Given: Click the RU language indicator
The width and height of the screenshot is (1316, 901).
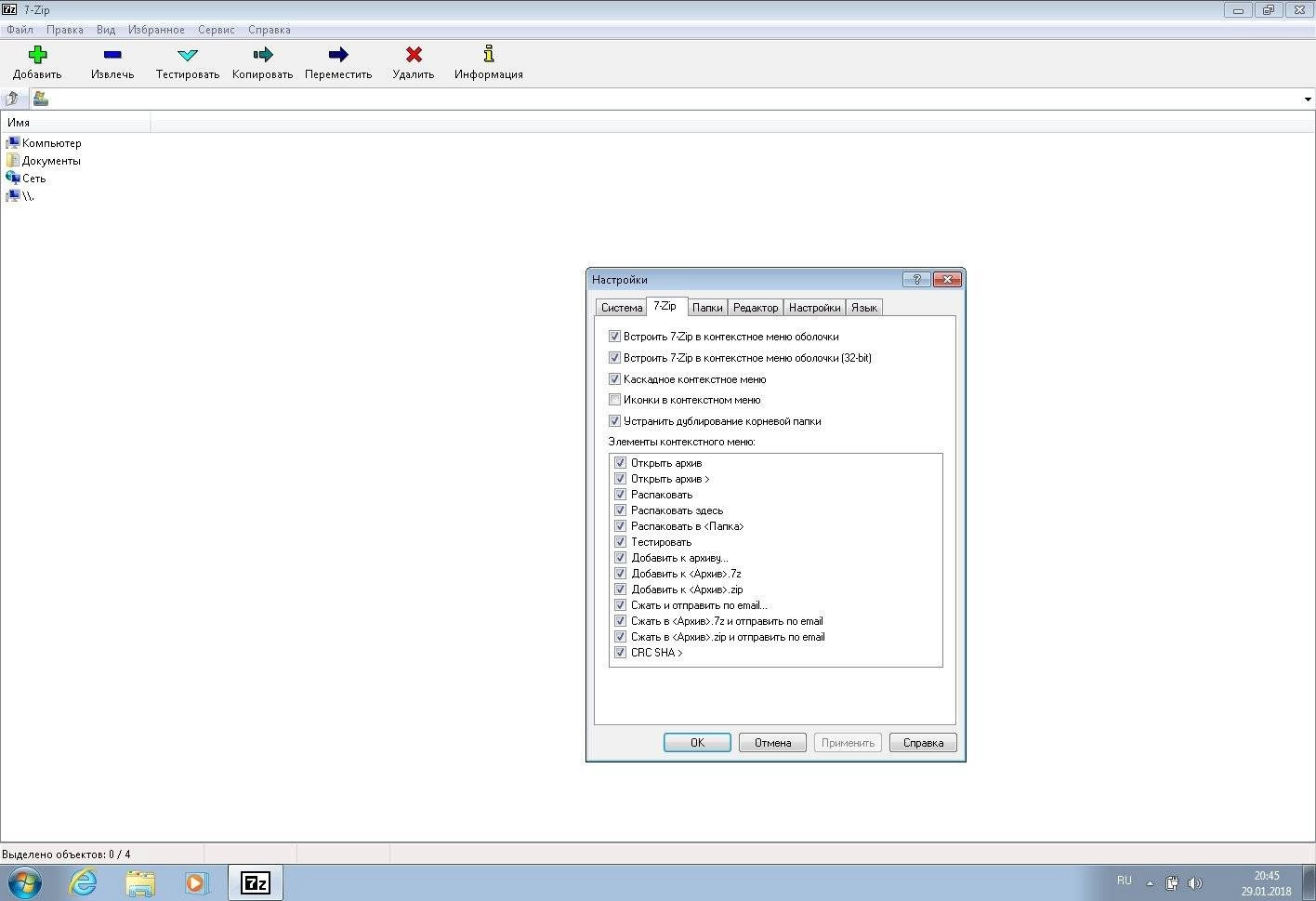Looking at the screenshot, I should point(1125,881).
